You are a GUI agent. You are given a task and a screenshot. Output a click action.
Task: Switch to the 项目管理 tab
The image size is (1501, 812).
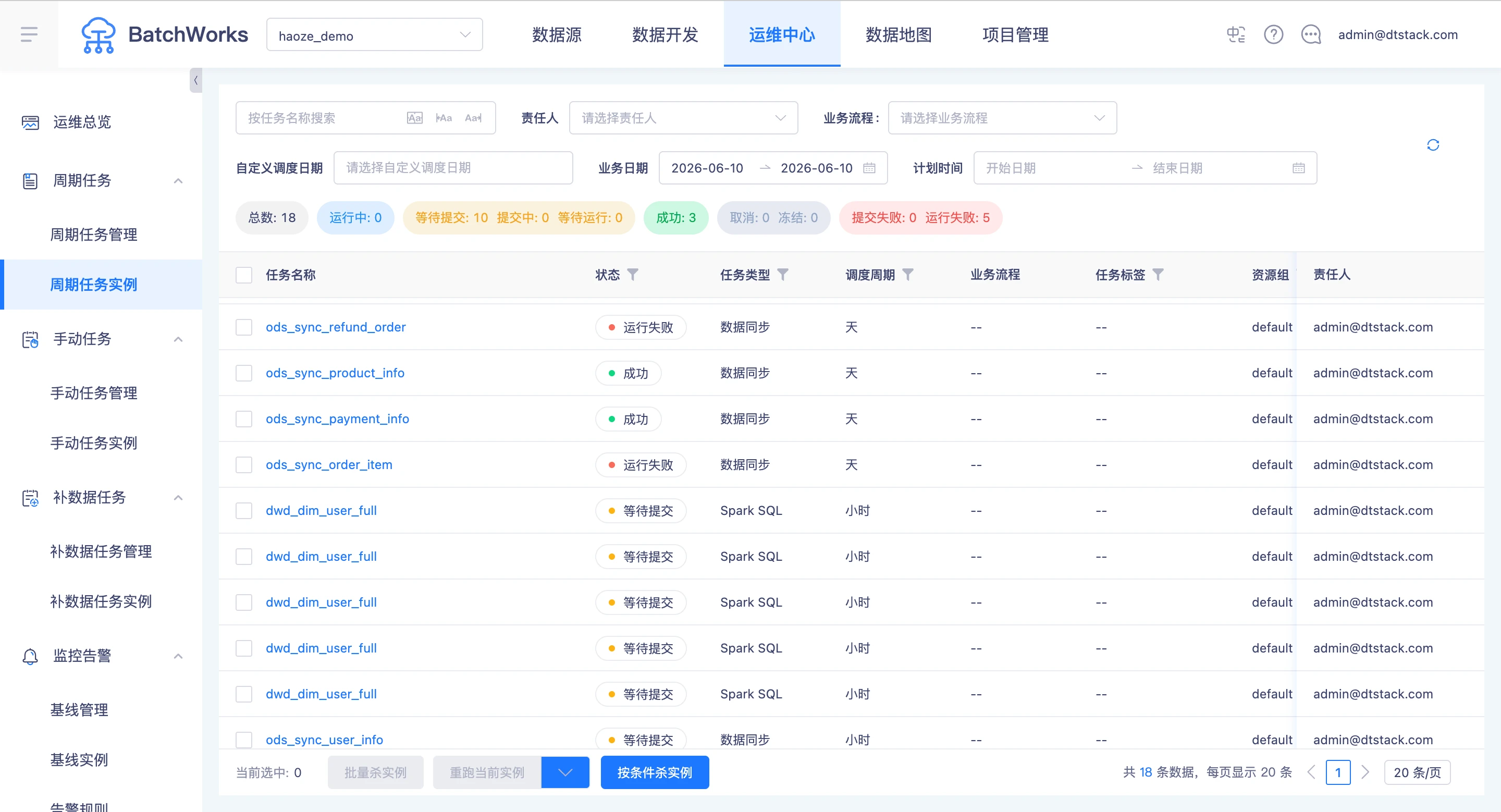[x=1015, y=35]
